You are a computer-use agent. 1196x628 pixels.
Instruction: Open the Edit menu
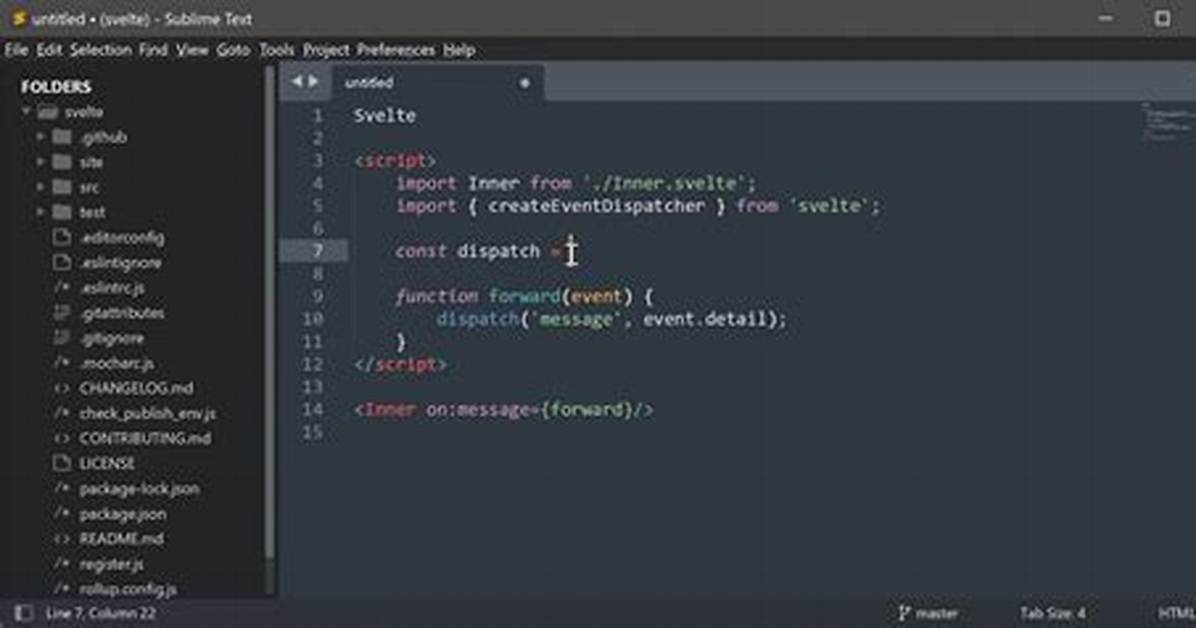pyautogui.click(x=50, y=50)
